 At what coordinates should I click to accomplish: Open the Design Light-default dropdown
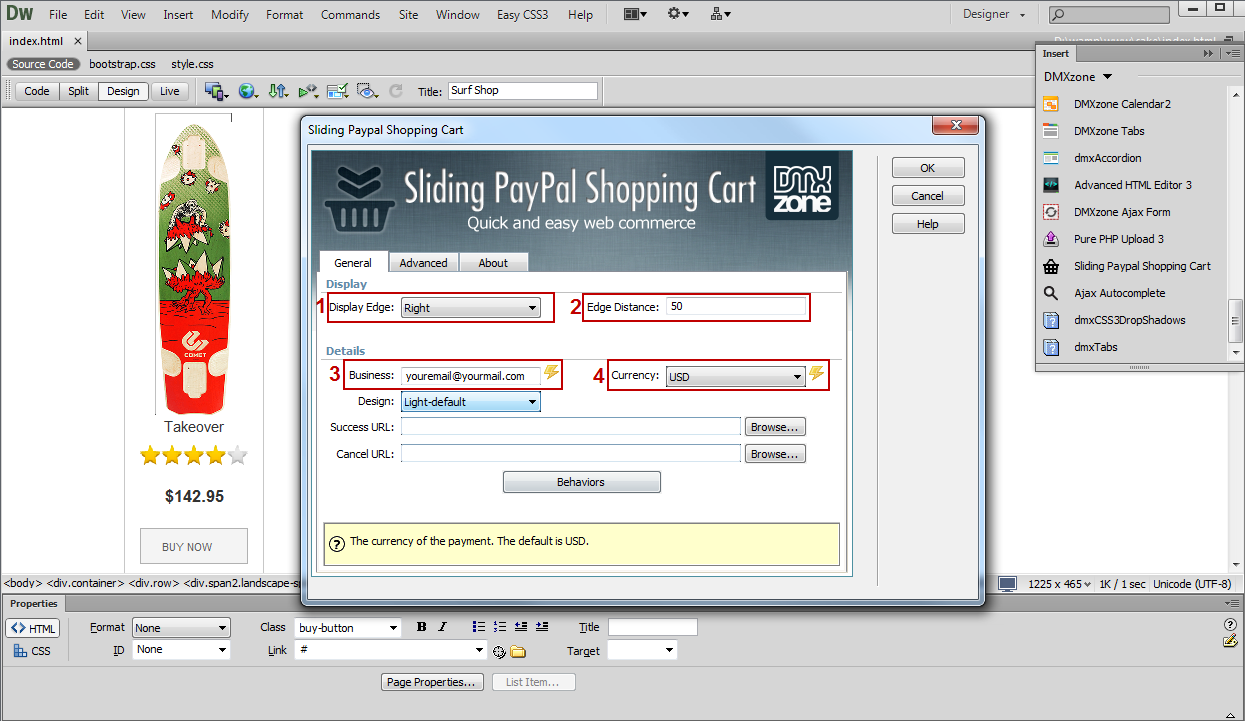click(471, 402)
